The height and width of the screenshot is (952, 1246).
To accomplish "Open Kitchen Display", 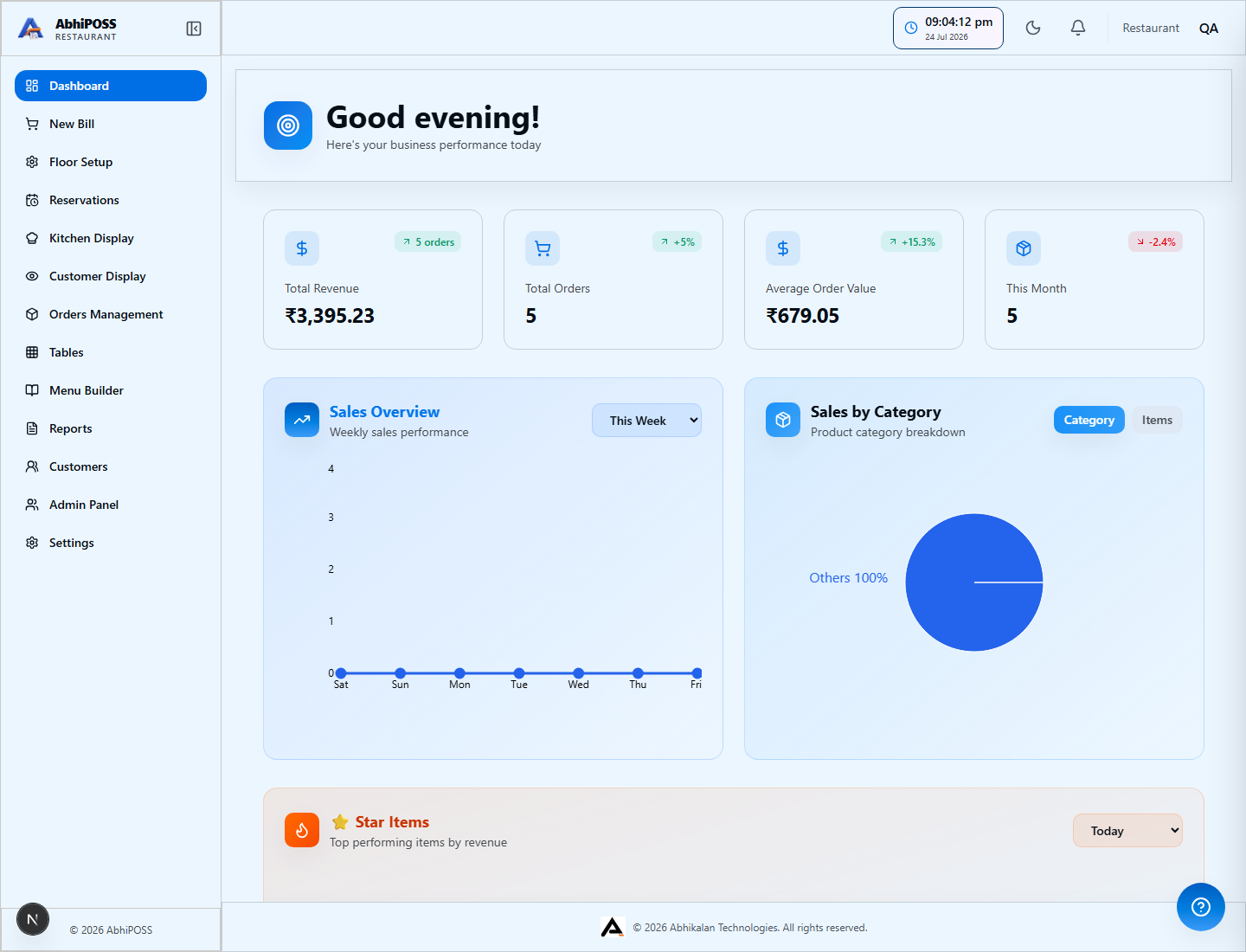I will (x=111, y=238).
